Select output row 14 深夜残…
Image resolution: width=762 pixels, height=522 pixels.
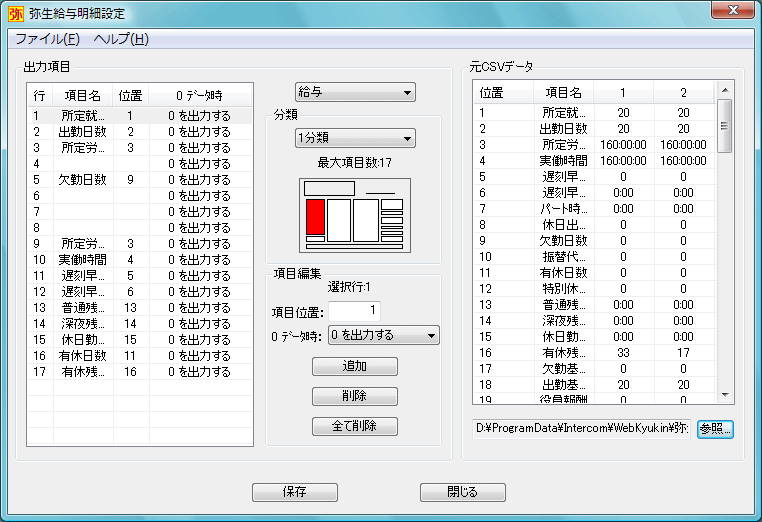click(x=140, y=324)
